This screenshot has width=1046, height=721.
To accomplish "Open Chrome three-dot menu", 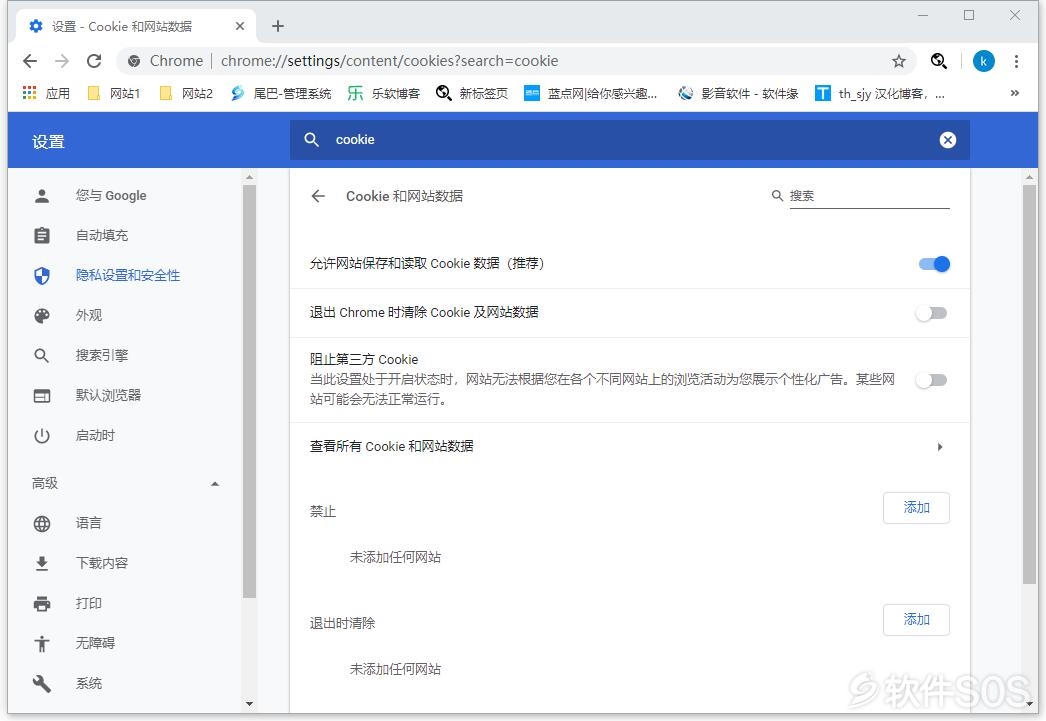I will tap(1016, 61).
